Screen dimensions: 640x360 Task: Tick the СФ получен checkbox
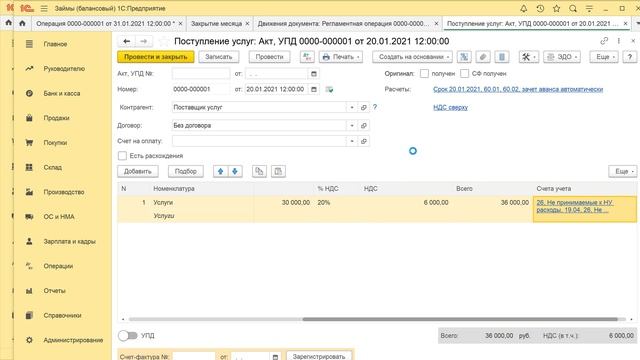pyautogui.click(x=464, y=73)
